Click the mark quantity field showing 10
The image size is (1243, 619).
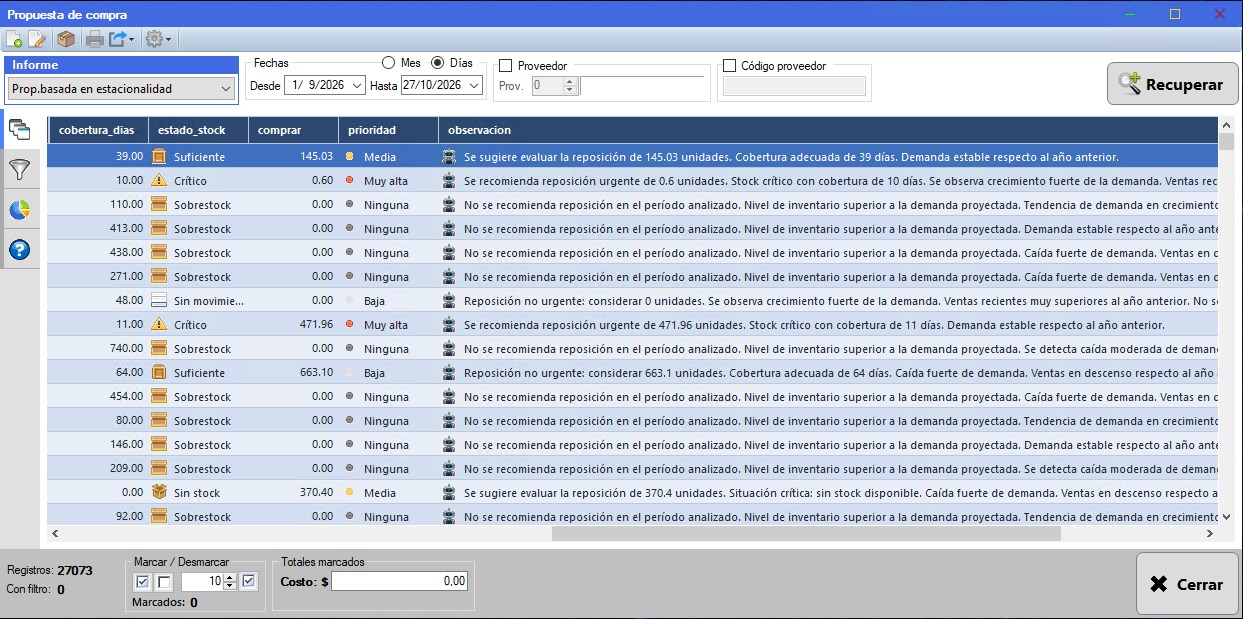click(x=202, y=581)
